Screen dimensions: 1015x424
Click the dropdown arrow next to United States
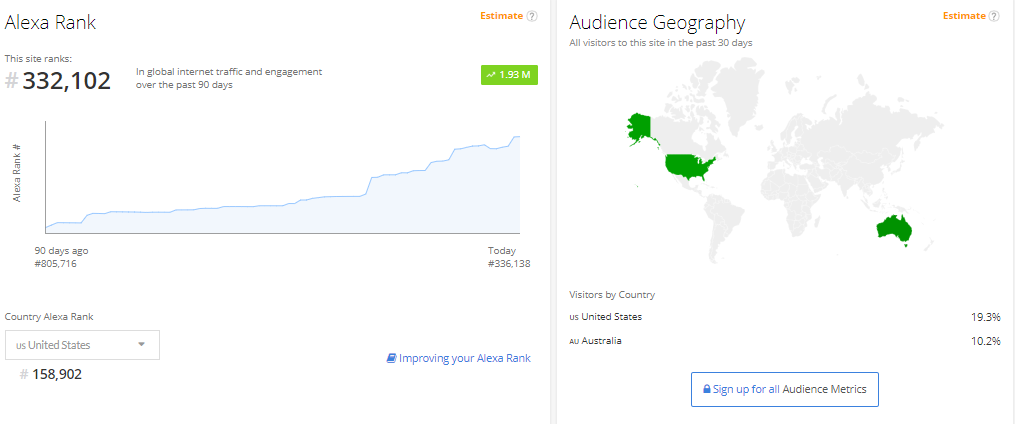[x=141, y=344]
